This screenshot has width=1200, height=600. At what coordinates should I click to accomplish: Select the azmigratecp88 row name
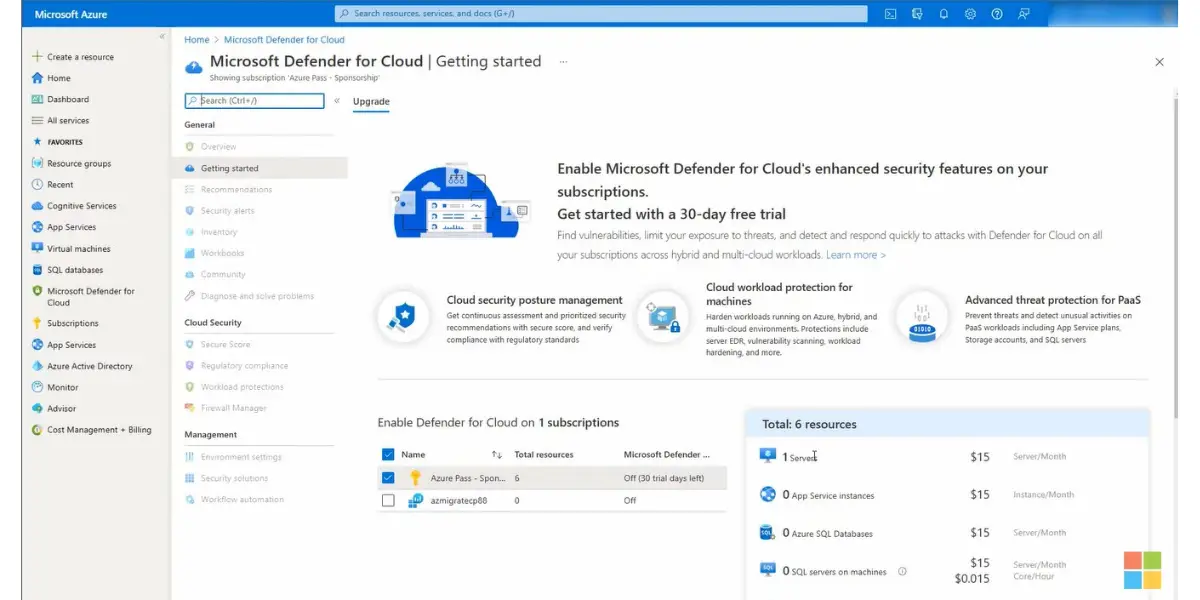[x=460, y=500]
